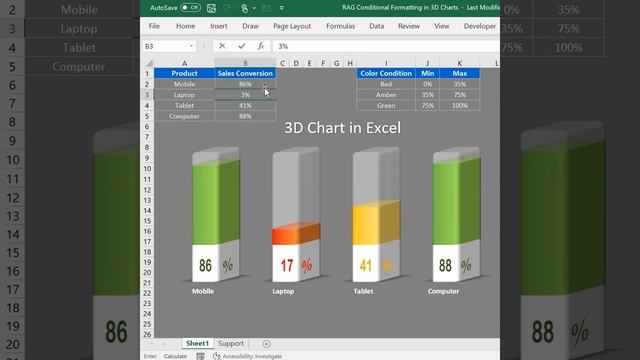Open the File menu
The width and height of the screenshot is (640, 360).
point(154,26)
